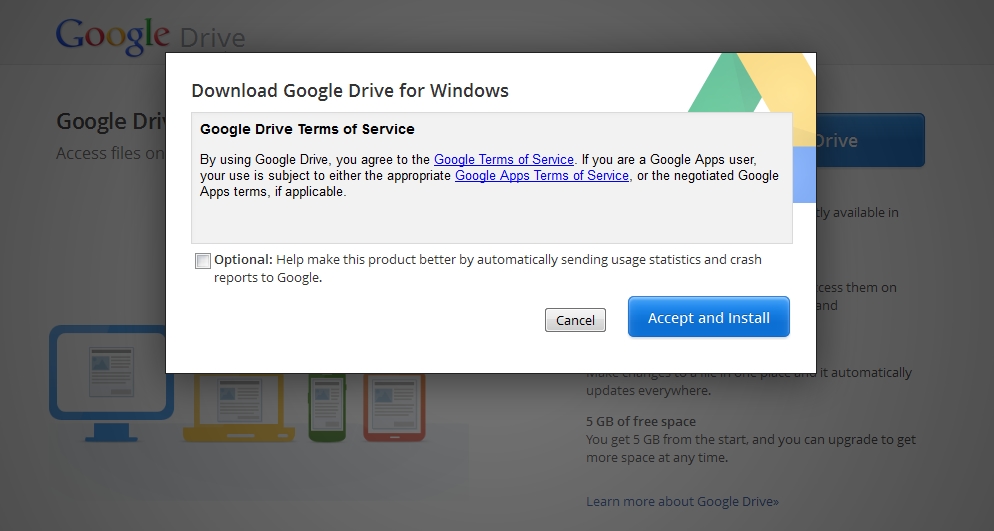Cancel the Google Drive download dialog
The width and height of the screenshot is (994, 531).
tap(575, 320)
